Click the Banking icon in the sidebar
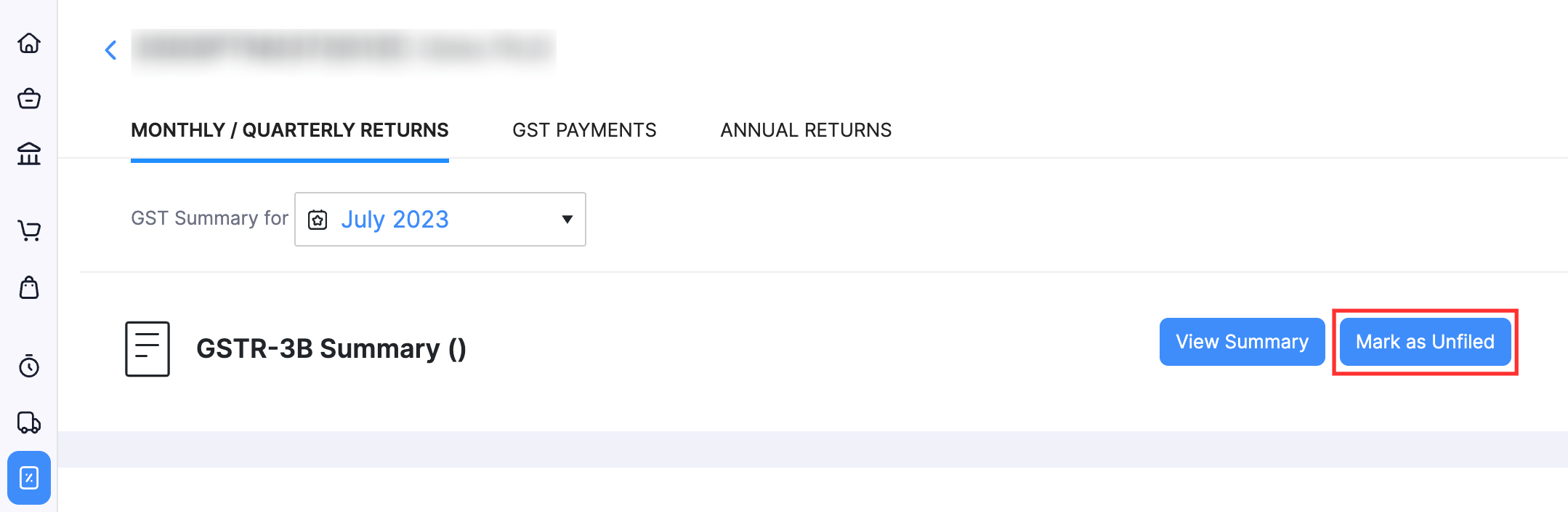This screenshot has height=512, width=1568. pos(29,154)
